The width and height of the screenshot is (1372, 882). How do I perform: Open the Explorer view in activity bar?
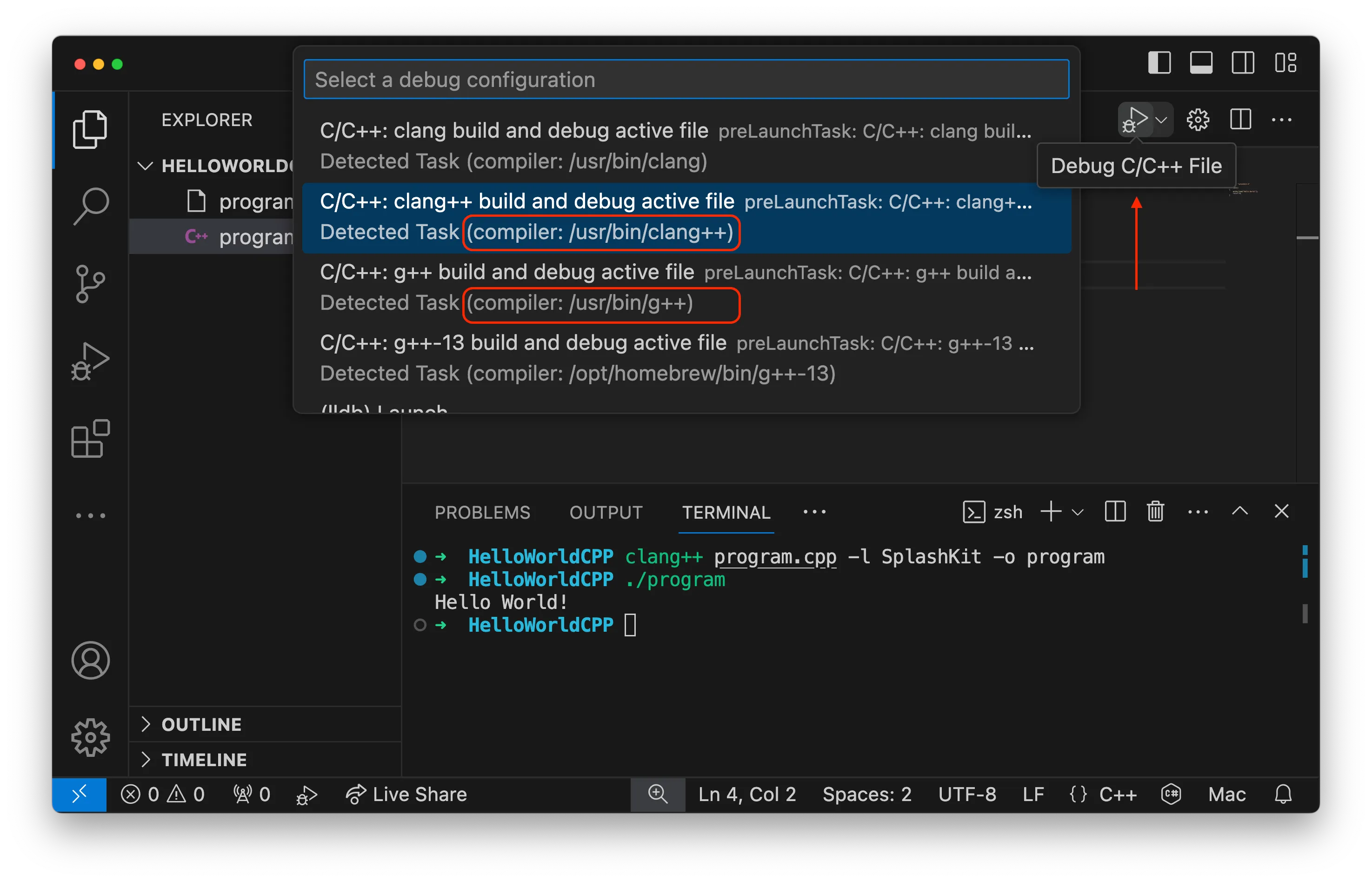(x=90, y=129)
